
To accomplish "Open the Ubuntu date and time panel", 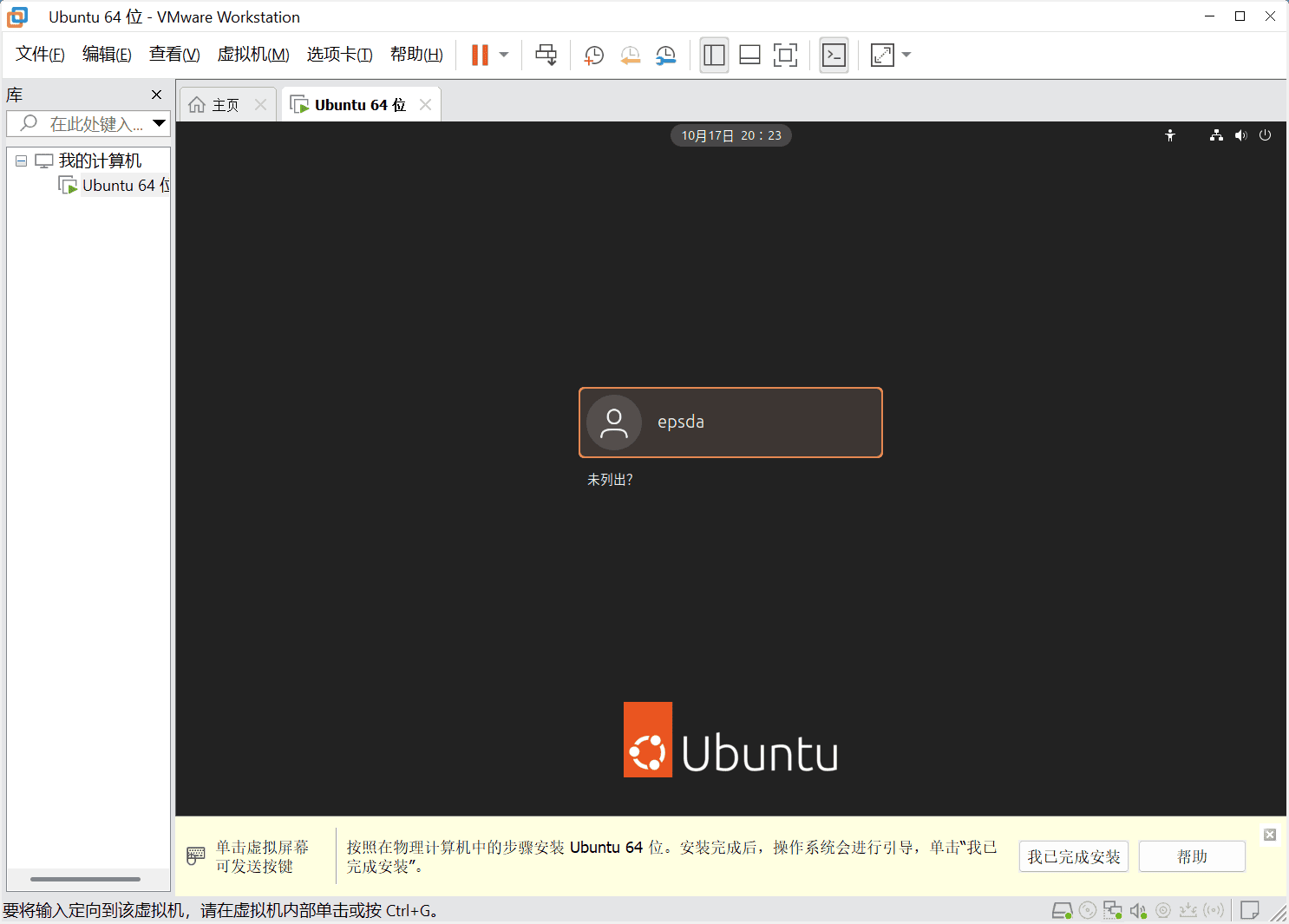I will click(x=730, y=135).
